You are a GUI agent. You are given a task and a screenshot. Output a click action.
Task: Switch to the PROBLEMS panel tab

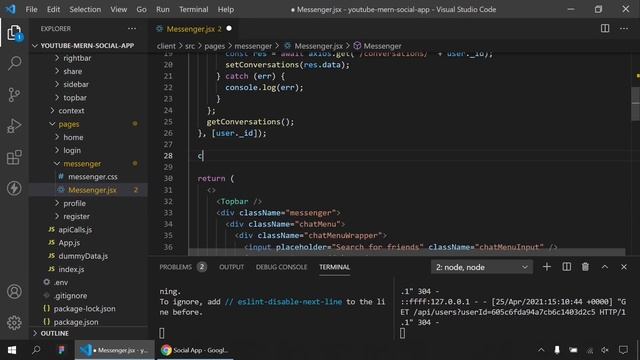point(182,267)
